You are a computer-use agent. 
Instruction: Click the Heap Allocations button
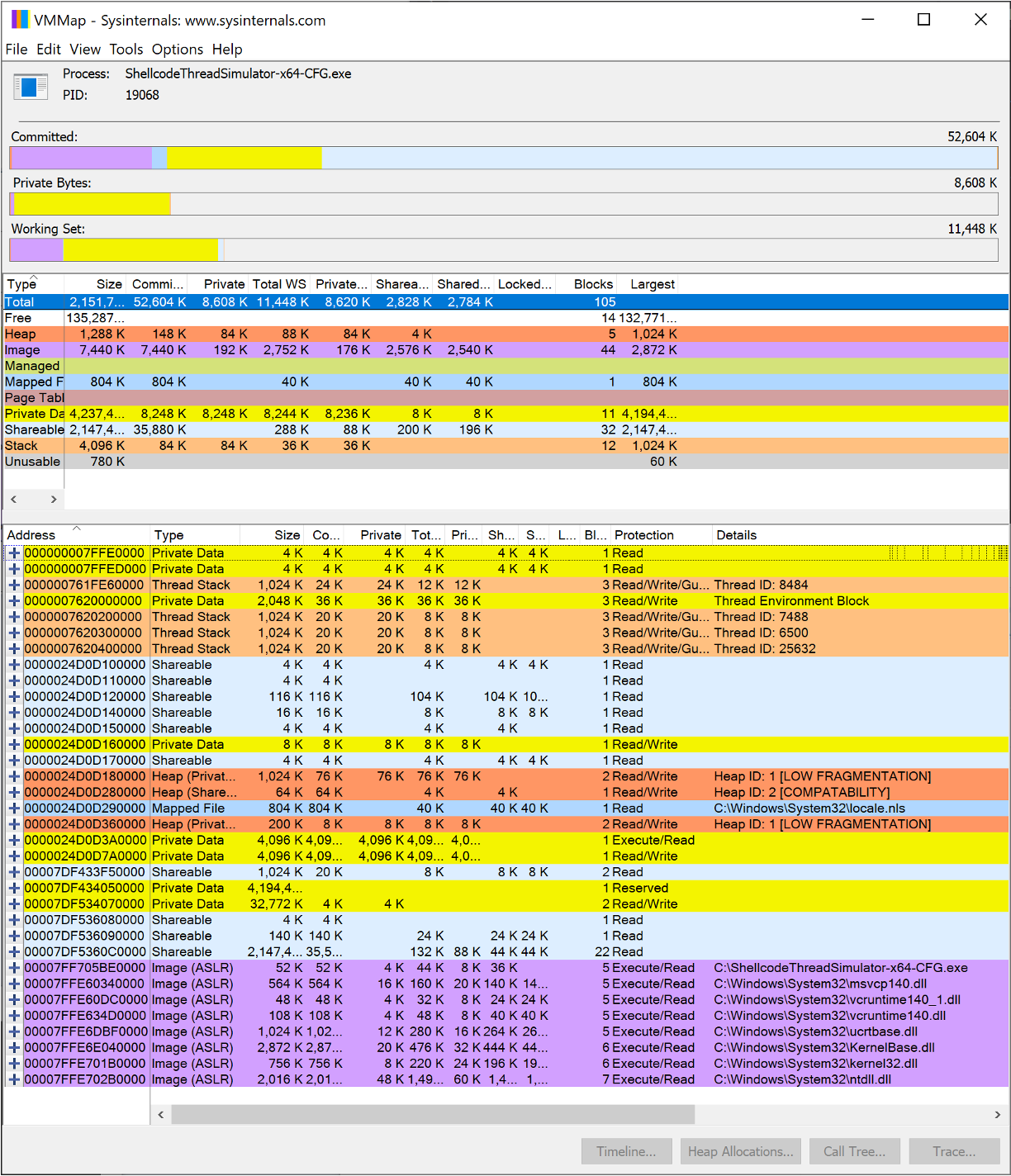(740, 1151)
